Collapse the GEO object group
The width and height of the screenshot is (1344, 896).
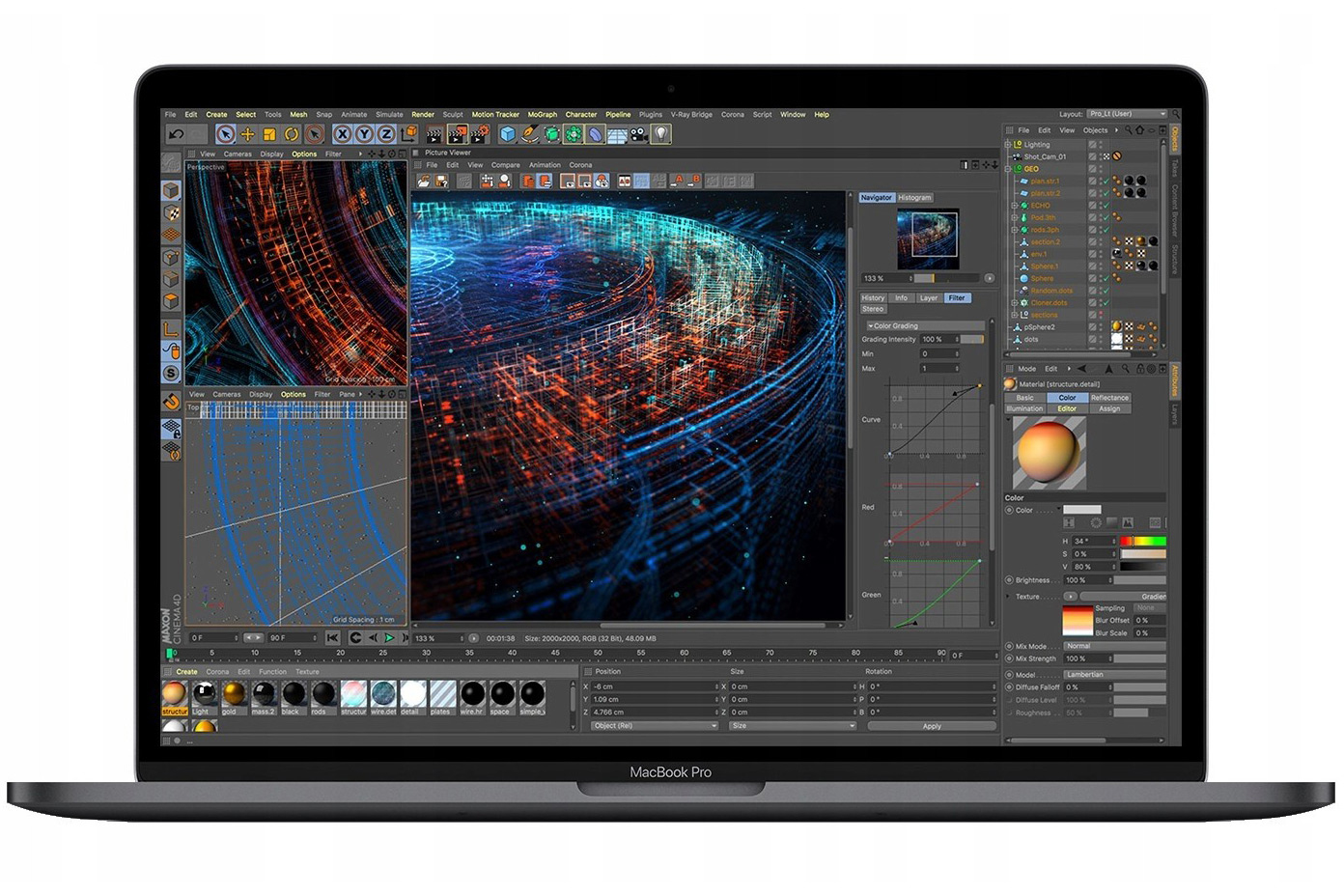click(x=1008, y=169)
